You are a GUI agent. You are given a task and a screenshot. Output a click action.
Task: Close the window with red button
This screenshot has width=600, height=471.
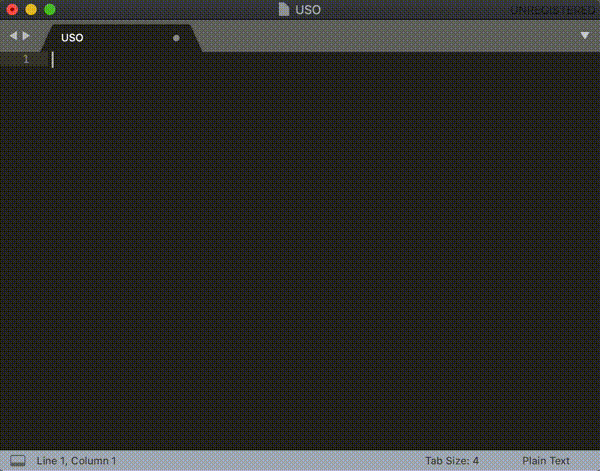pyautogui.click(x=12, y=10)
